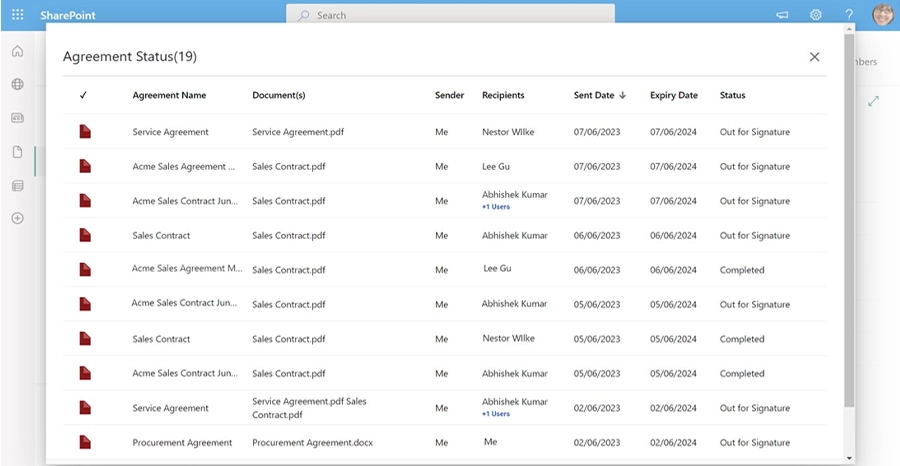This screenshot has width=900, height=466.
Task: Expand +1 Users for Acme Sales Contract 07/06/2023
Action: click(496, 207)
